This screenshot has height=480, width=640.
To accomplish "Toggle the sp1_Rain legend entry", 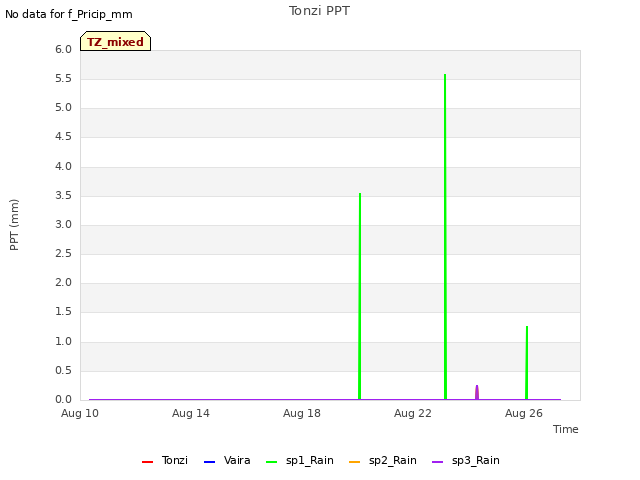I will [x=300, y=461].
